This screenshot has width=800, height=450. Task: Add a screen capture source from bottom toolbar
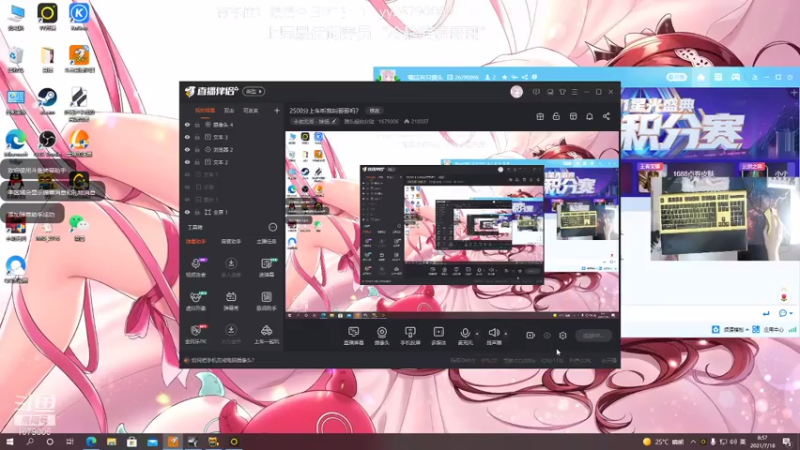pos(354,336)
